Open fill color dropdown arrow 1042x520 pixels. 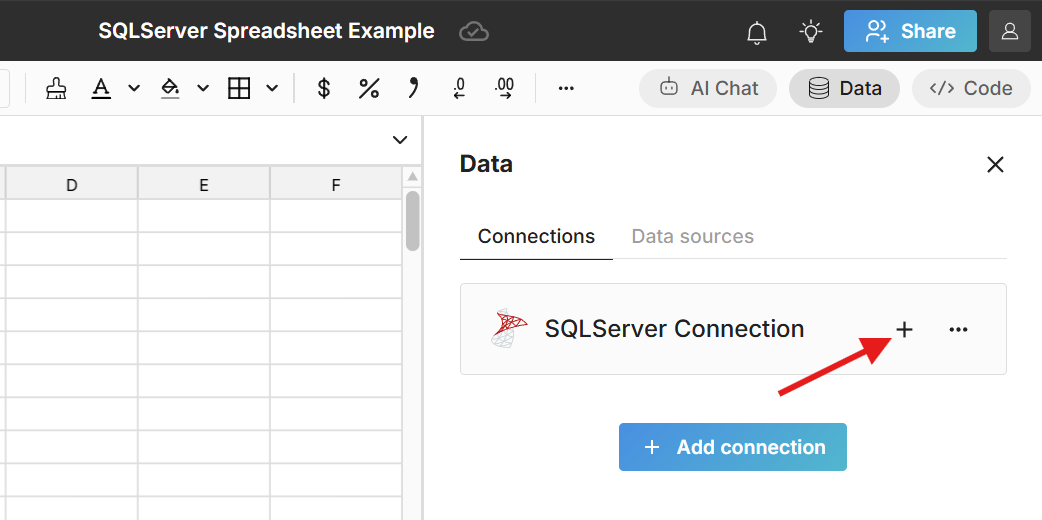203,89
